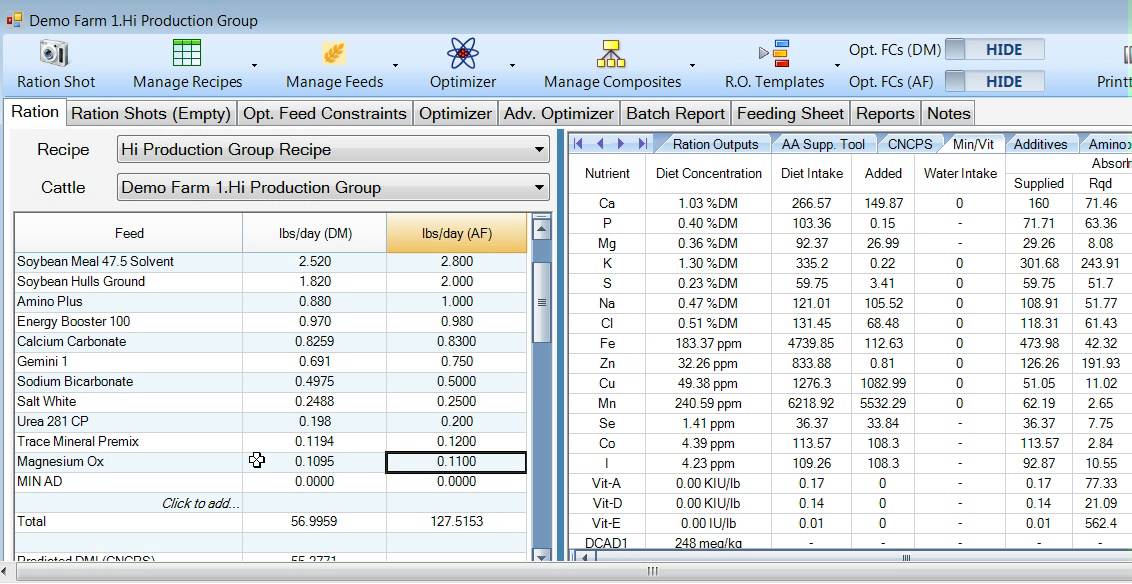Open the Recipe combo box

333,150
